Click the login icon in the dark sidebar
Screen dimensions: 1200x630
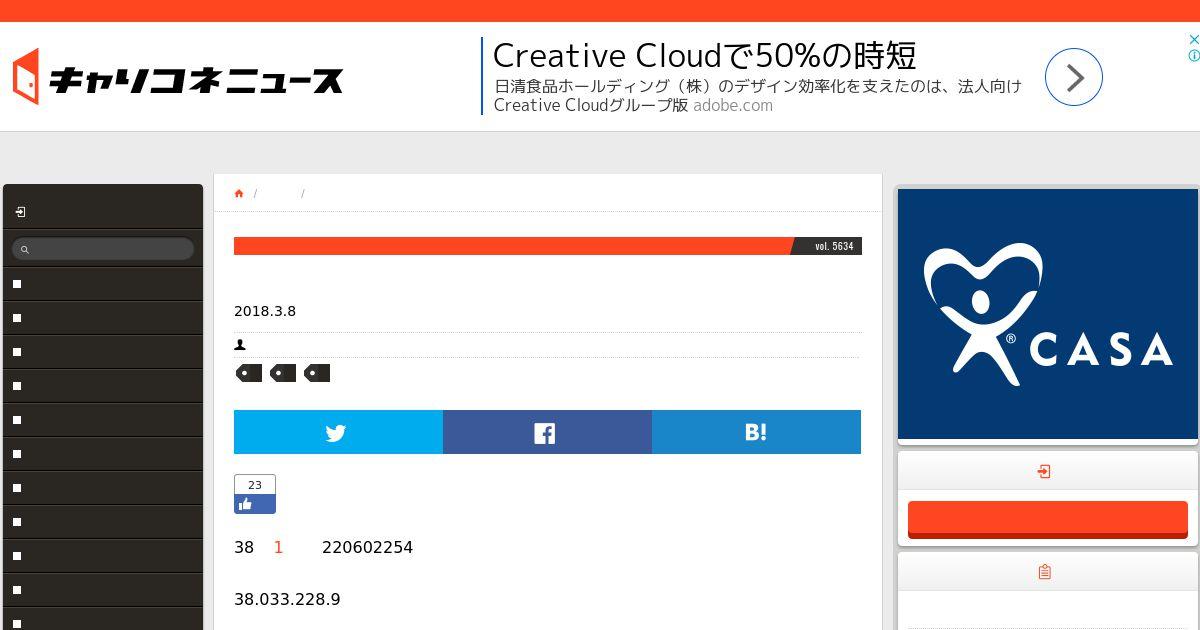point(20,212)
